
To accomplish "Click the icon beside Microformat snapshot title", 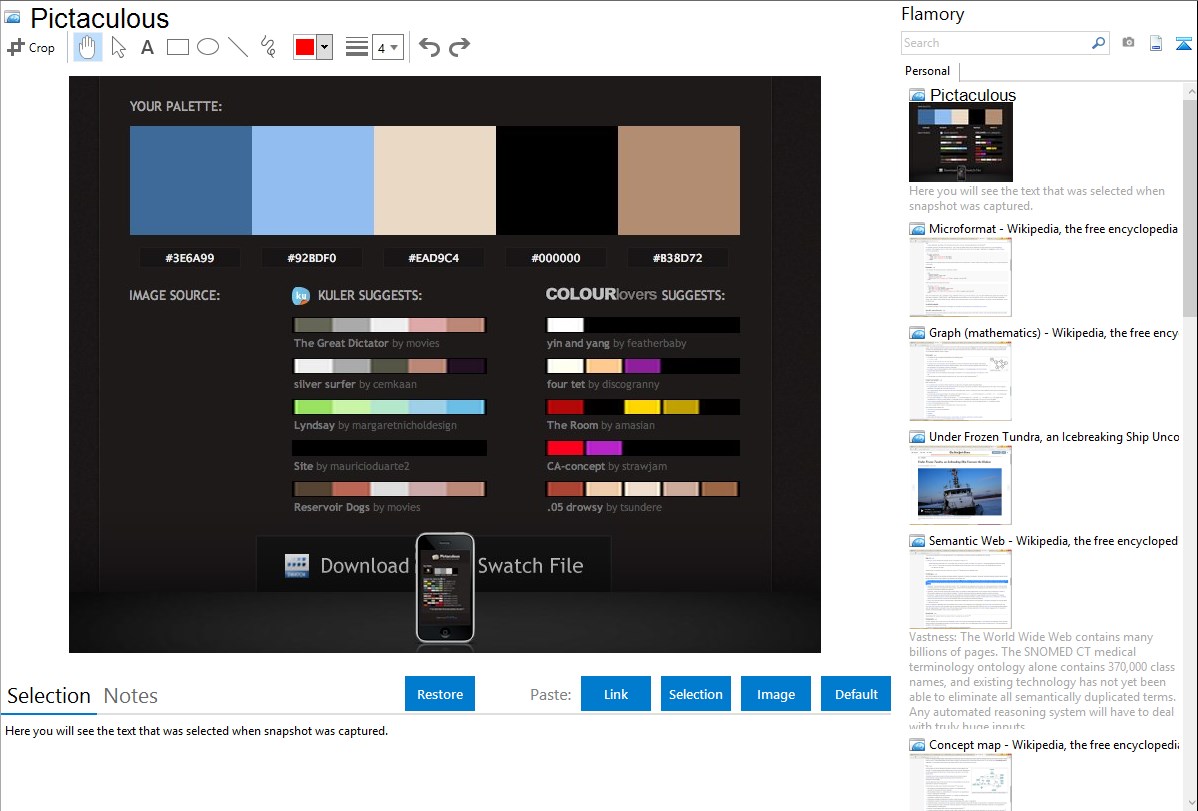I will pos(917,229).
